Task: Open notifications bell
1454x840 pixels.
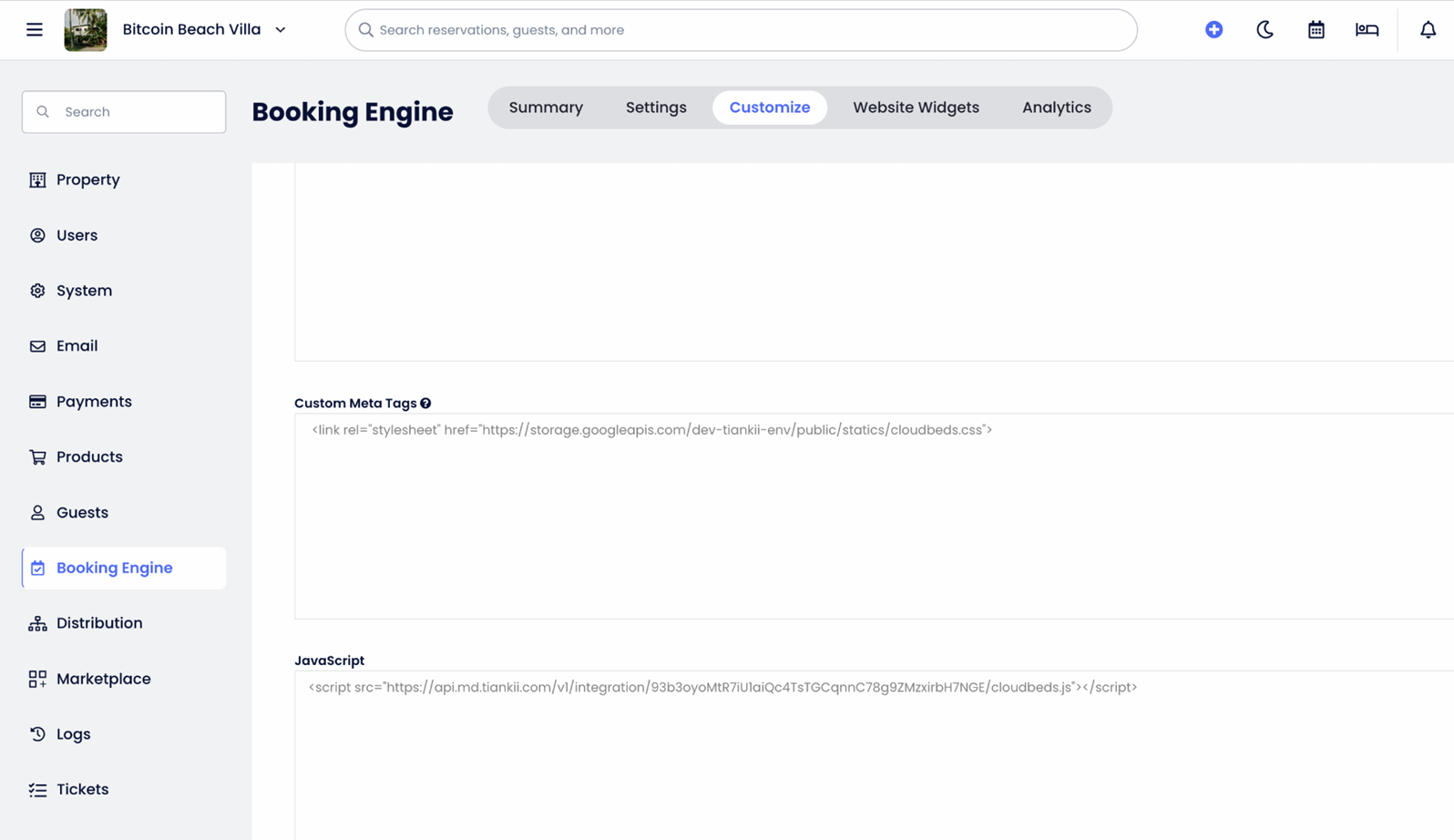Action: pyautogui.click(x=1428, y=30)
